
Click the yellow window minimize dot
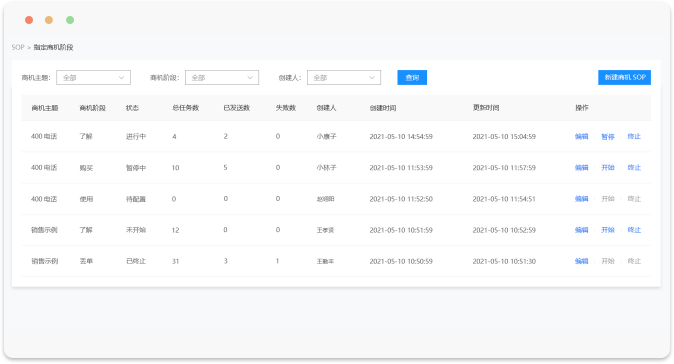(x=49, y=20)
